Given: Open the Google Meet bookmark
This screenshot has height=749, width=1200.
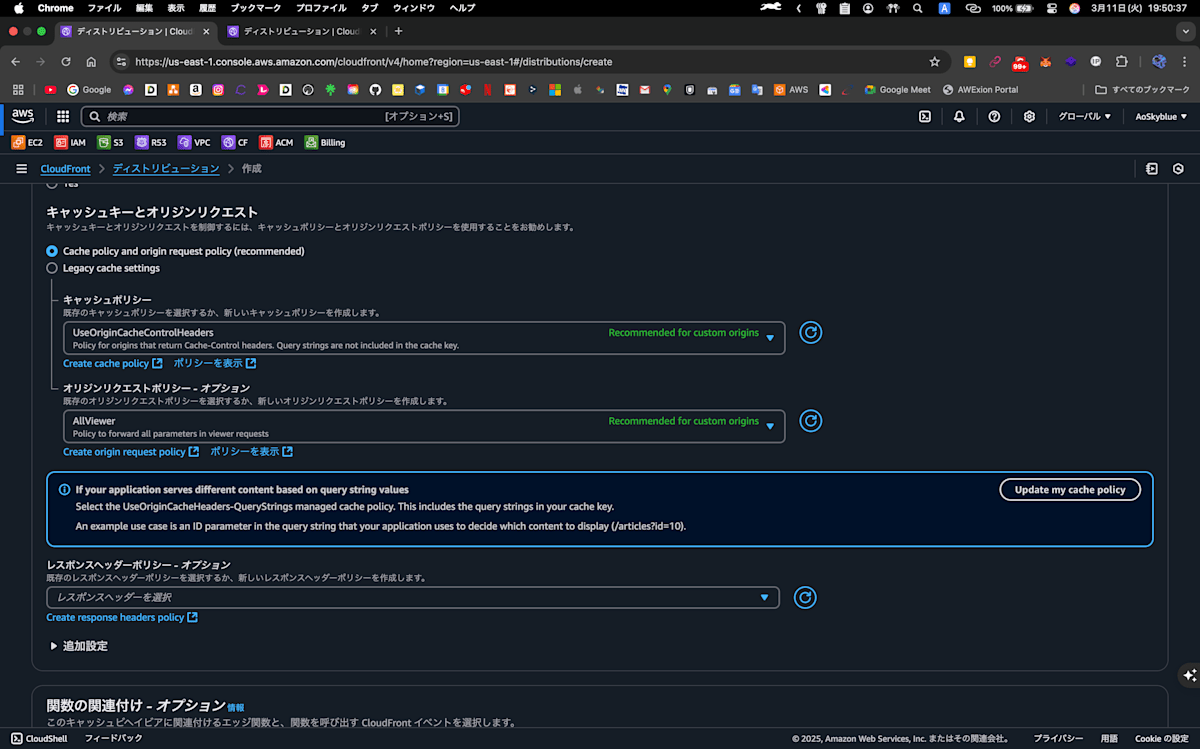Looking at the screenshot, I should coord(898,89).
